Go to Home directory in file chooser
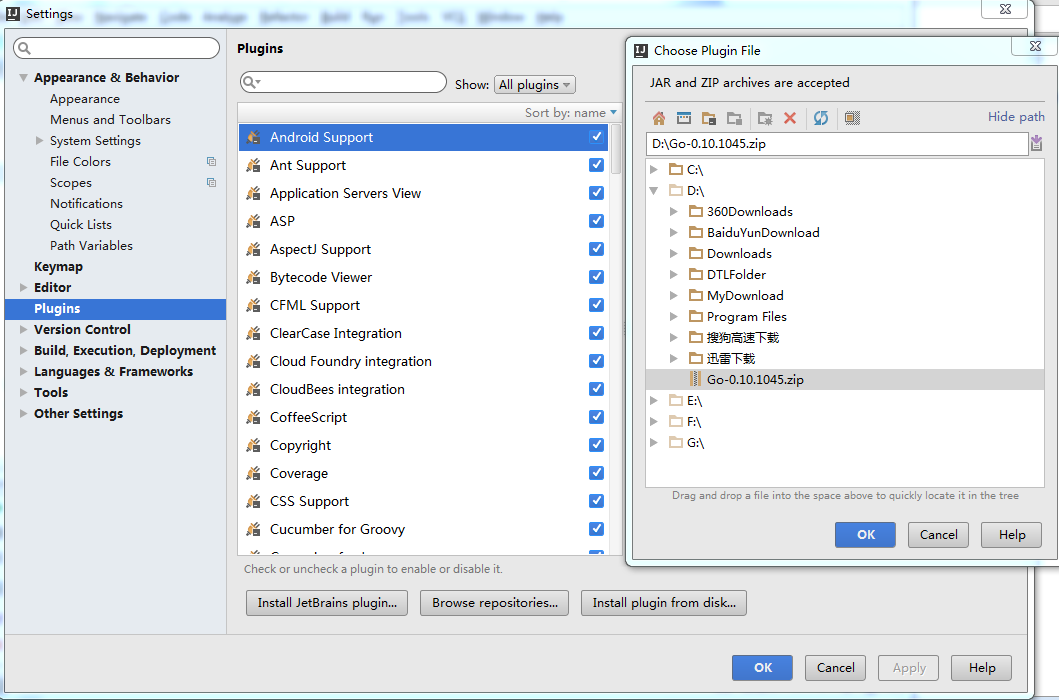 658,118
